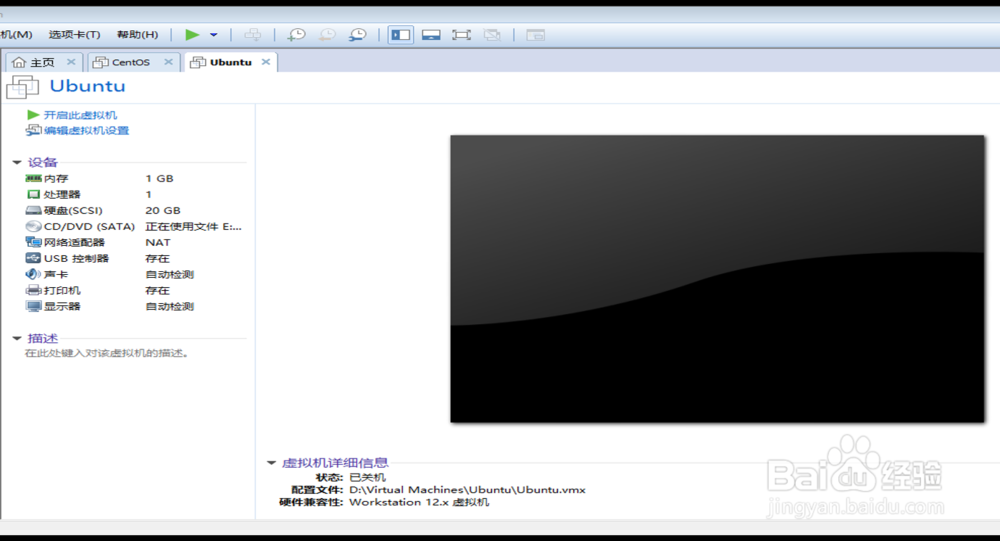Click 开启此虚拟机 link
Viewport: 1000px width, 541px height.
[80, 115]
